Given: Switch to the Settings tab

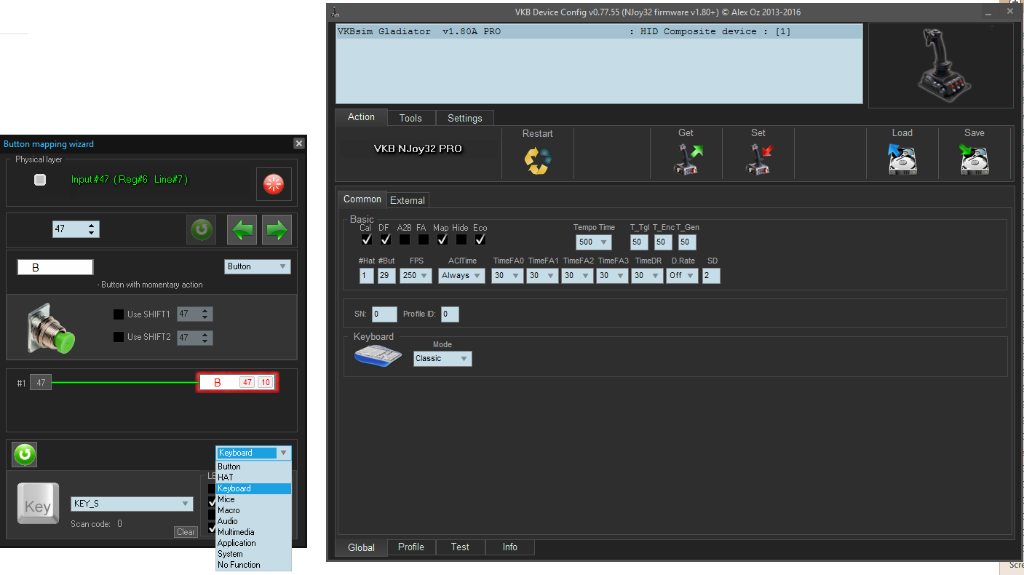Looking at the screenshot, I should [464, 118].
